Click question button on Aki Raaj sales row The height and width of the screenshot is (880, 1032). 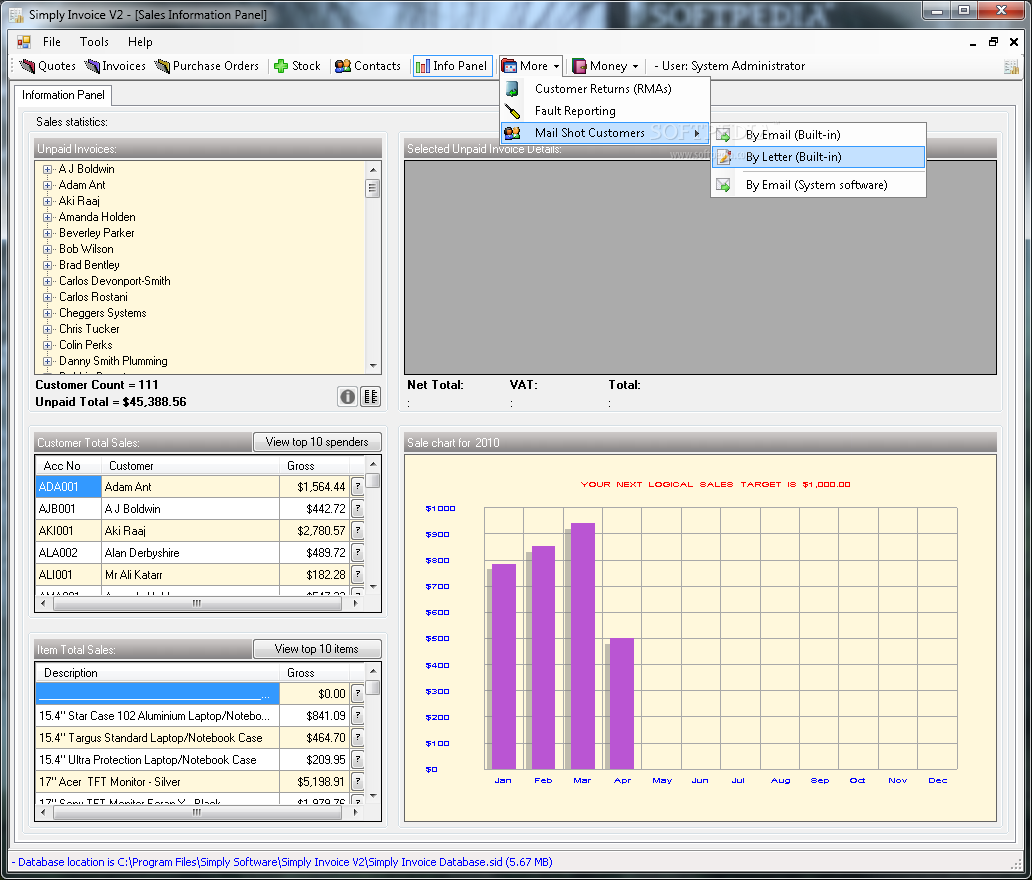[357, 531]
